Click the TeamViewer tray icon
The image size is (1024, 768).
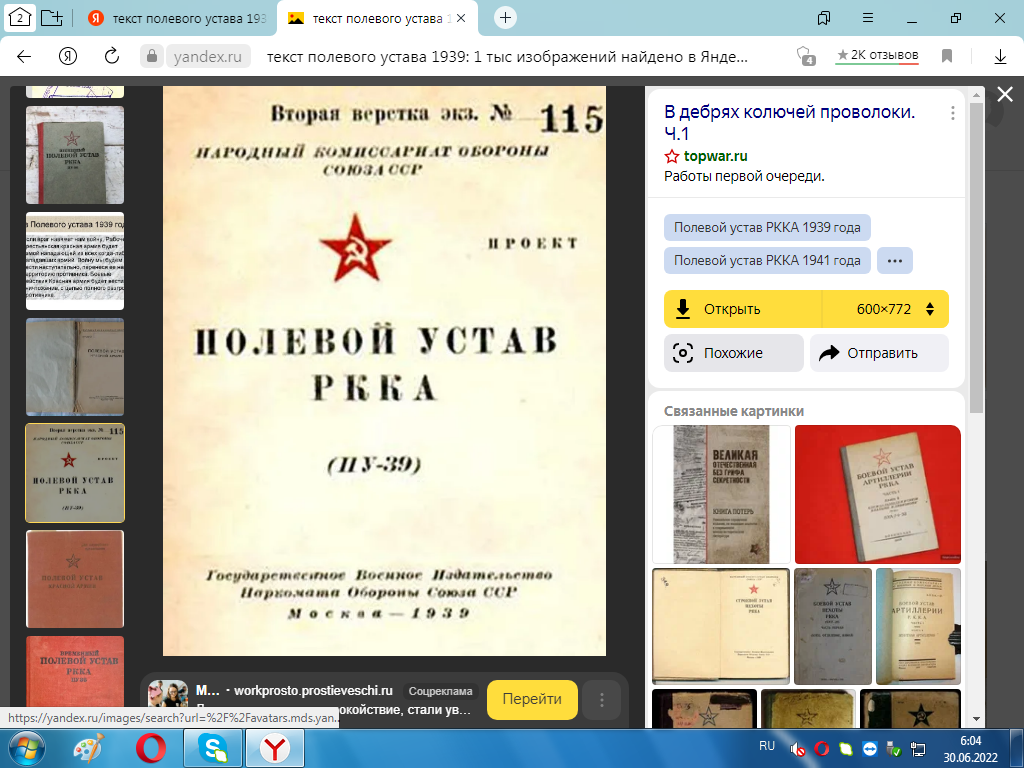pos(869,748)
